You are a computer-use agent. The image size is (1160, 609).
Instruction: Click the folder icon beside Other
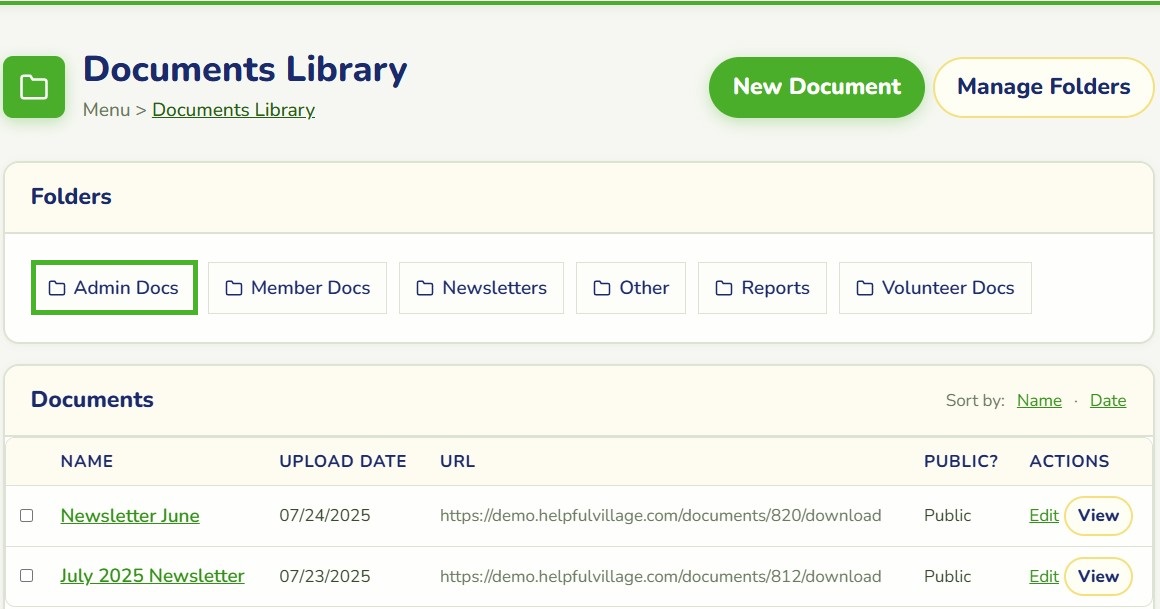(x=602, y=288)
